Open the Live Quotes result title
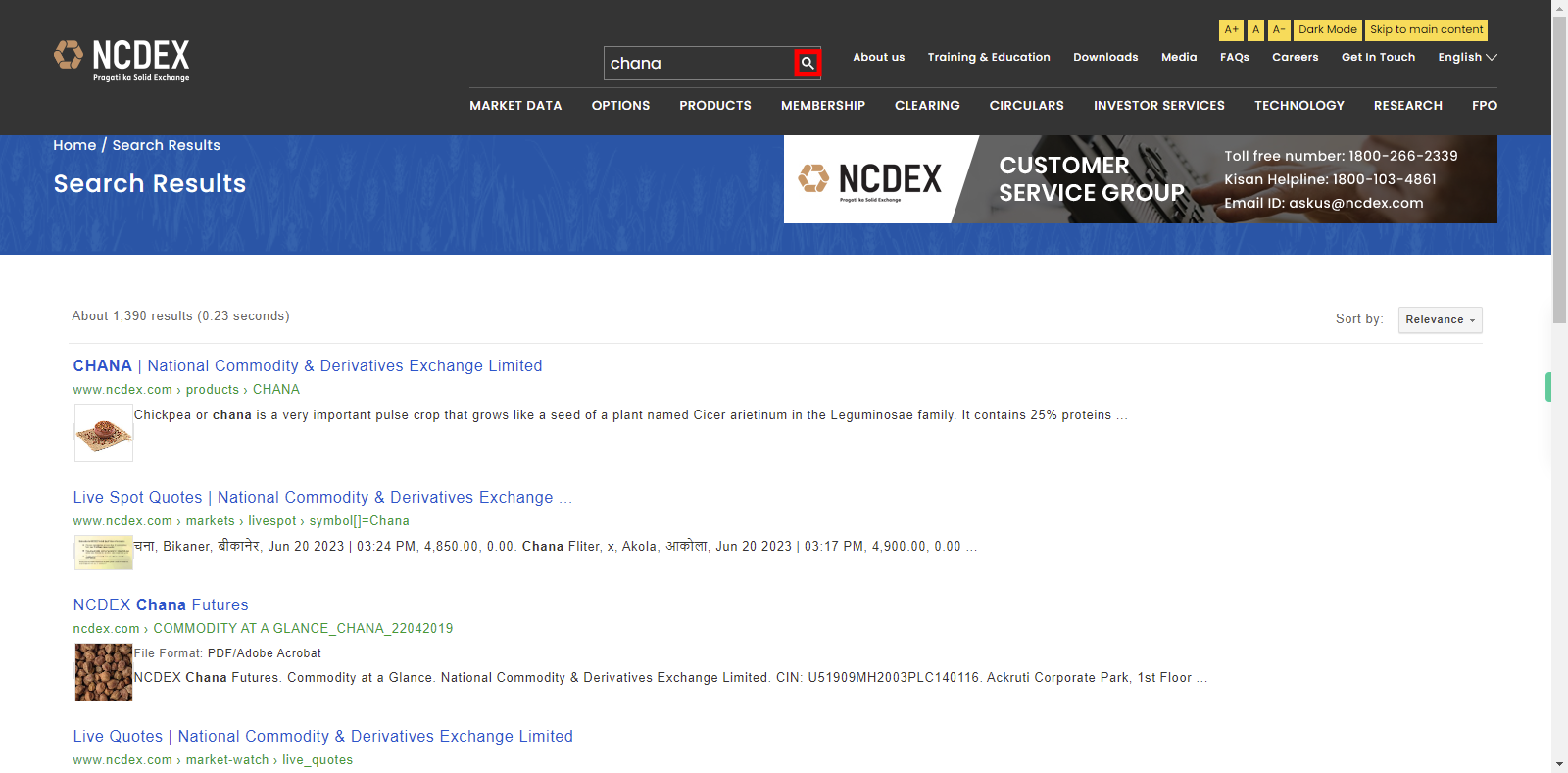The height and width of the screenshot is (773, 1568). coord(322,736)
